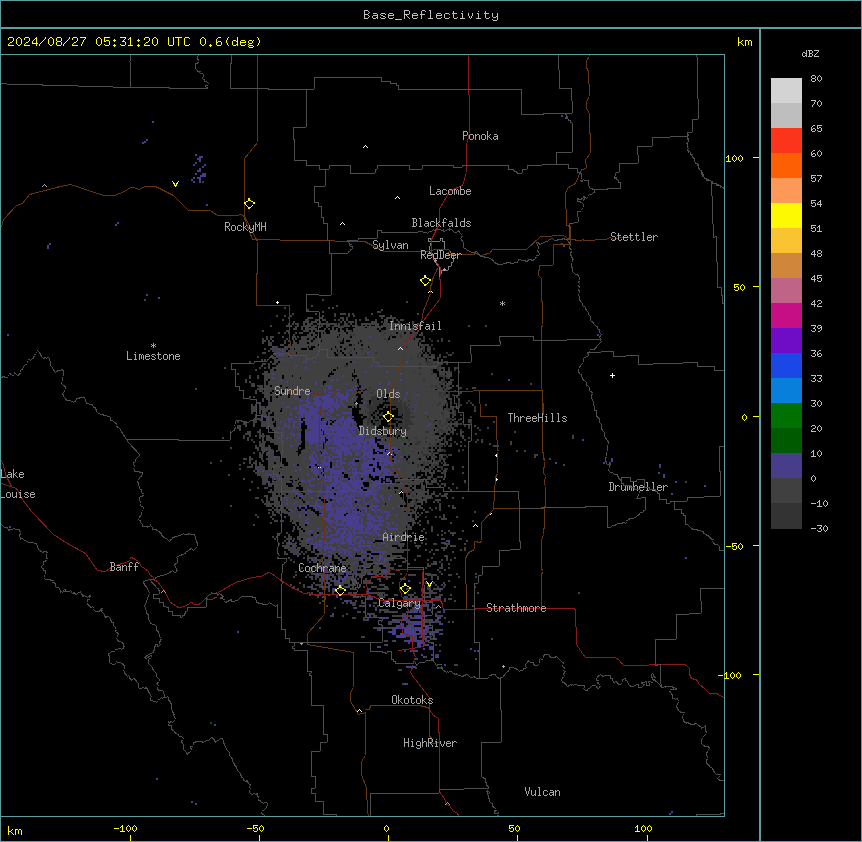Screen dimensions: 862x842
Task: Click the HighRiver town label
Action: [430, 743]
